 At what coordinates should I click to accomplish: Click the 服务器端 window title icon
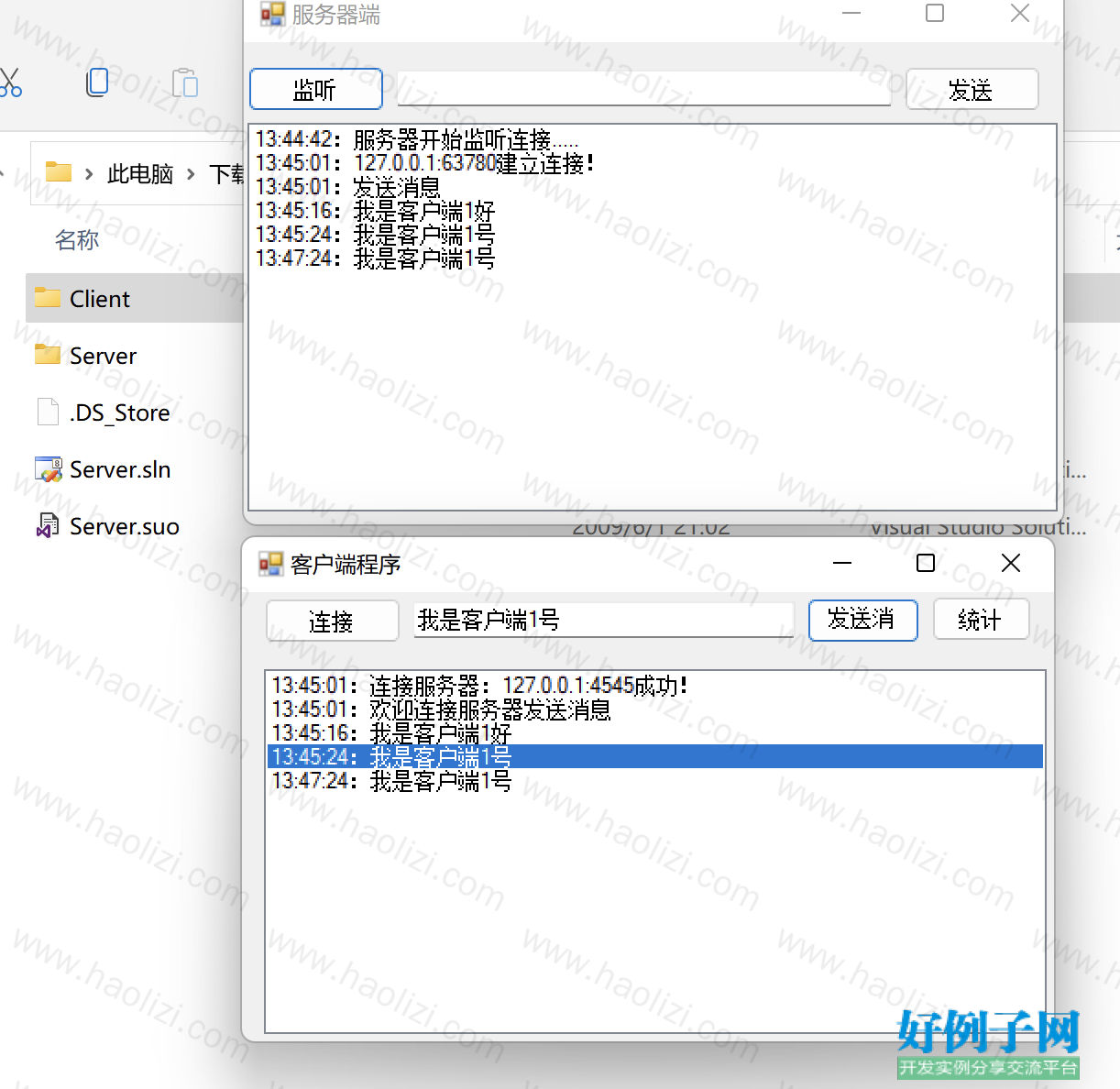tap(272, 14)
